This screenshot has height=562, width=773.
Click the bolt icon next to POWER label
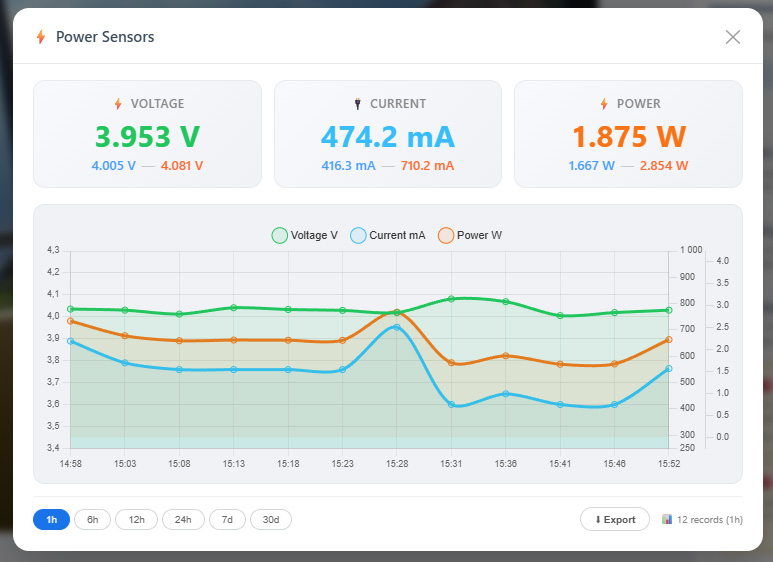pos(604,104)
